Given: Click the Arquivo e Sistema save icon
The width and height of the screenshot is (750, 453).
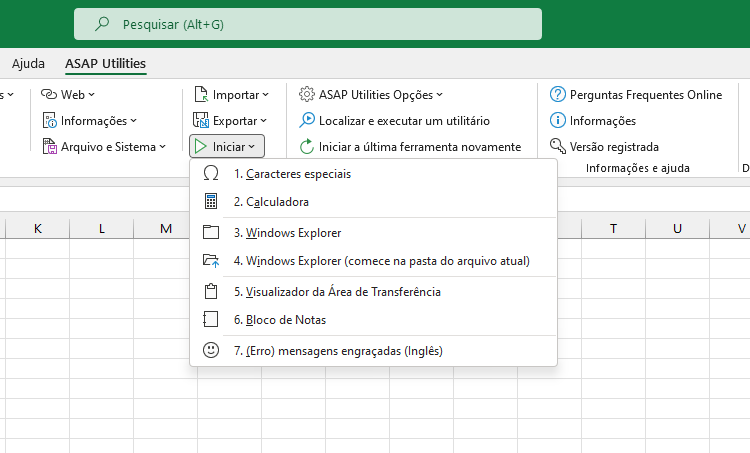Looking at the screenshot, I should (x=49, y=146).
